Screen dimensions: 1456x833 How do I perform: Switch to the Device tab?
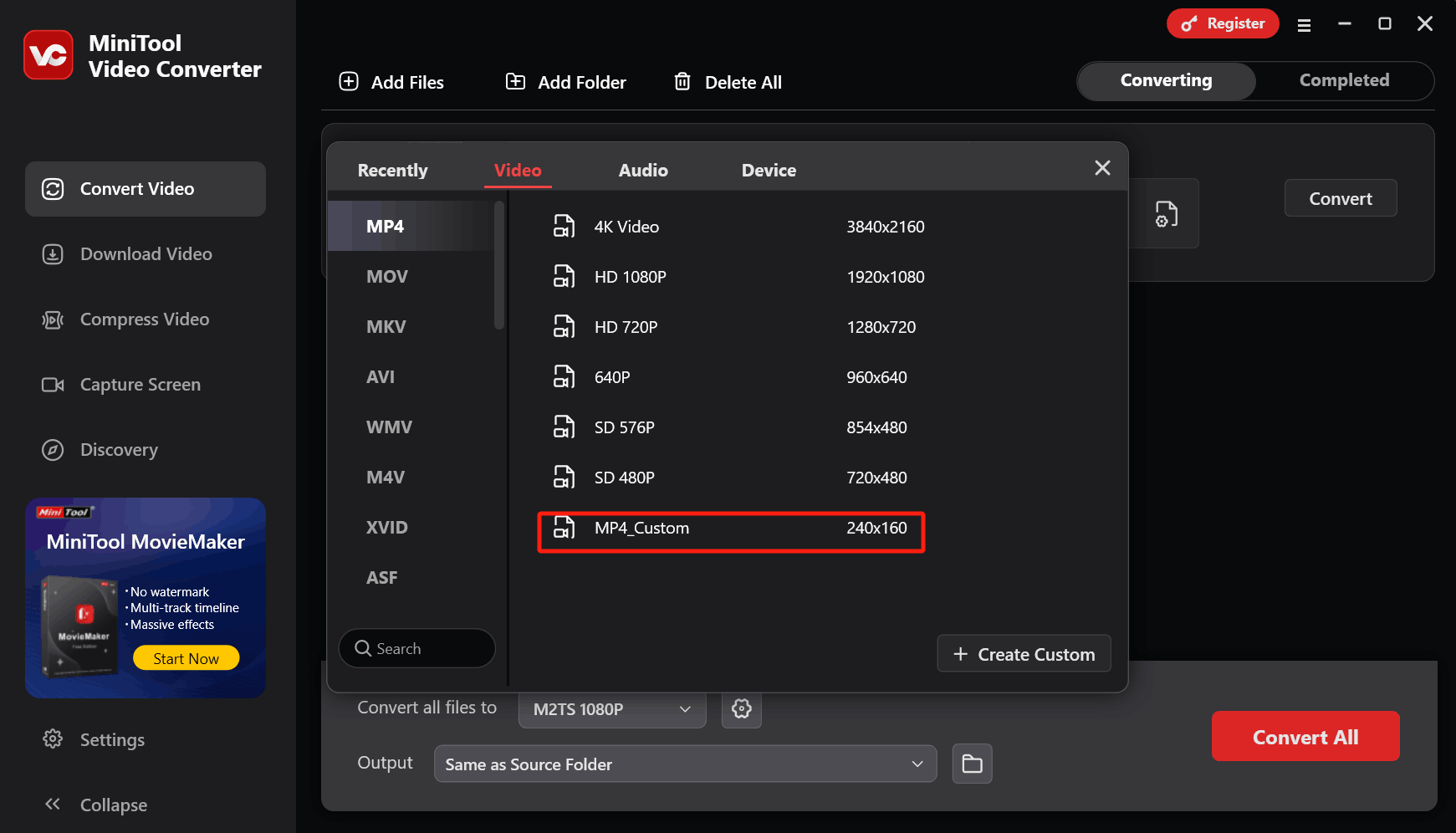pos(769,171)
